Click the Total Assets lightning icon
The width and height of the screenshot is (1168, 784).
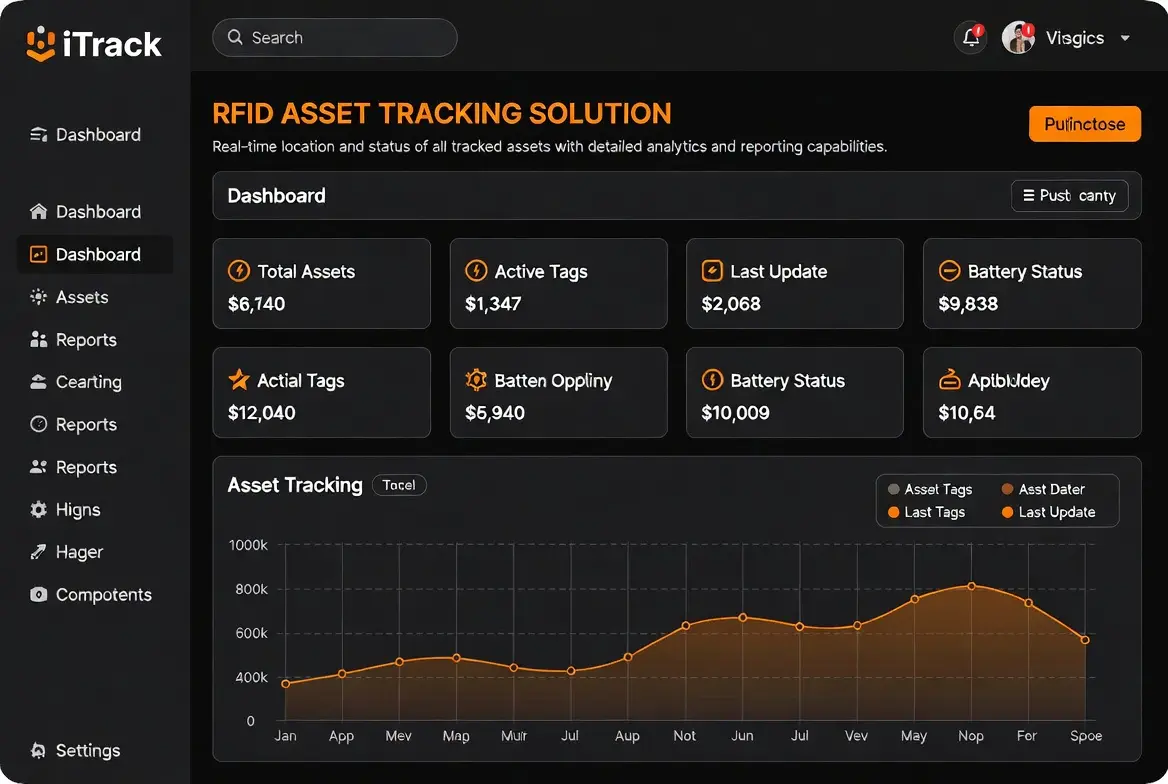239,271
